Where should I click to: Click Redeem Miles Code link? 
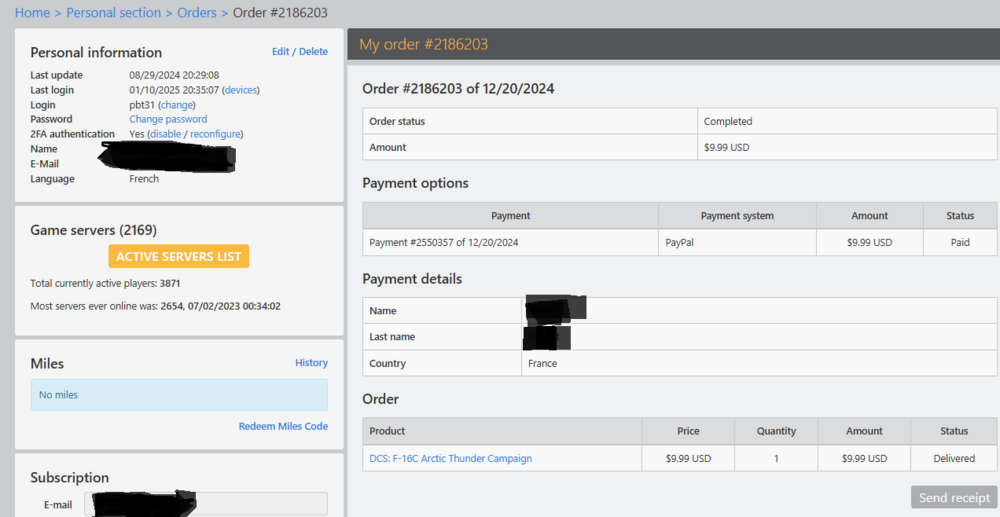(283, 426)
